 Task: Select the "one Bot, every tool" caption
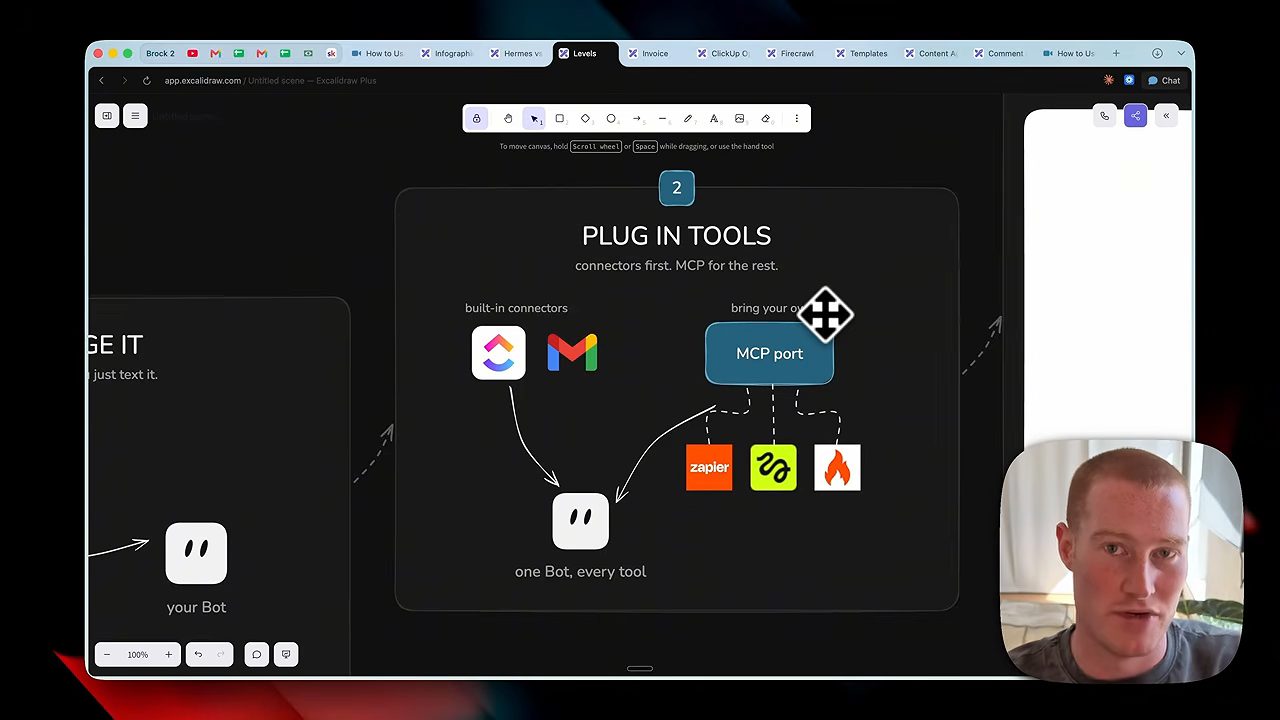[x=580, y=572]
